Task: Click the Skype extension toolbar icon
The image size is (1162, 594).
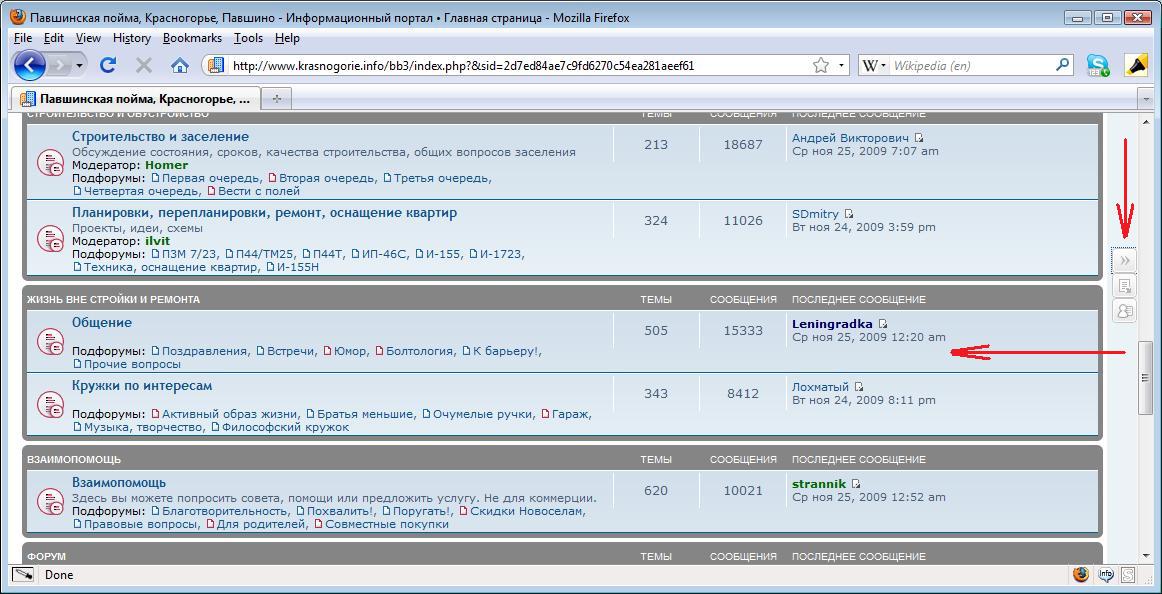Action: tap(1098, 65)
